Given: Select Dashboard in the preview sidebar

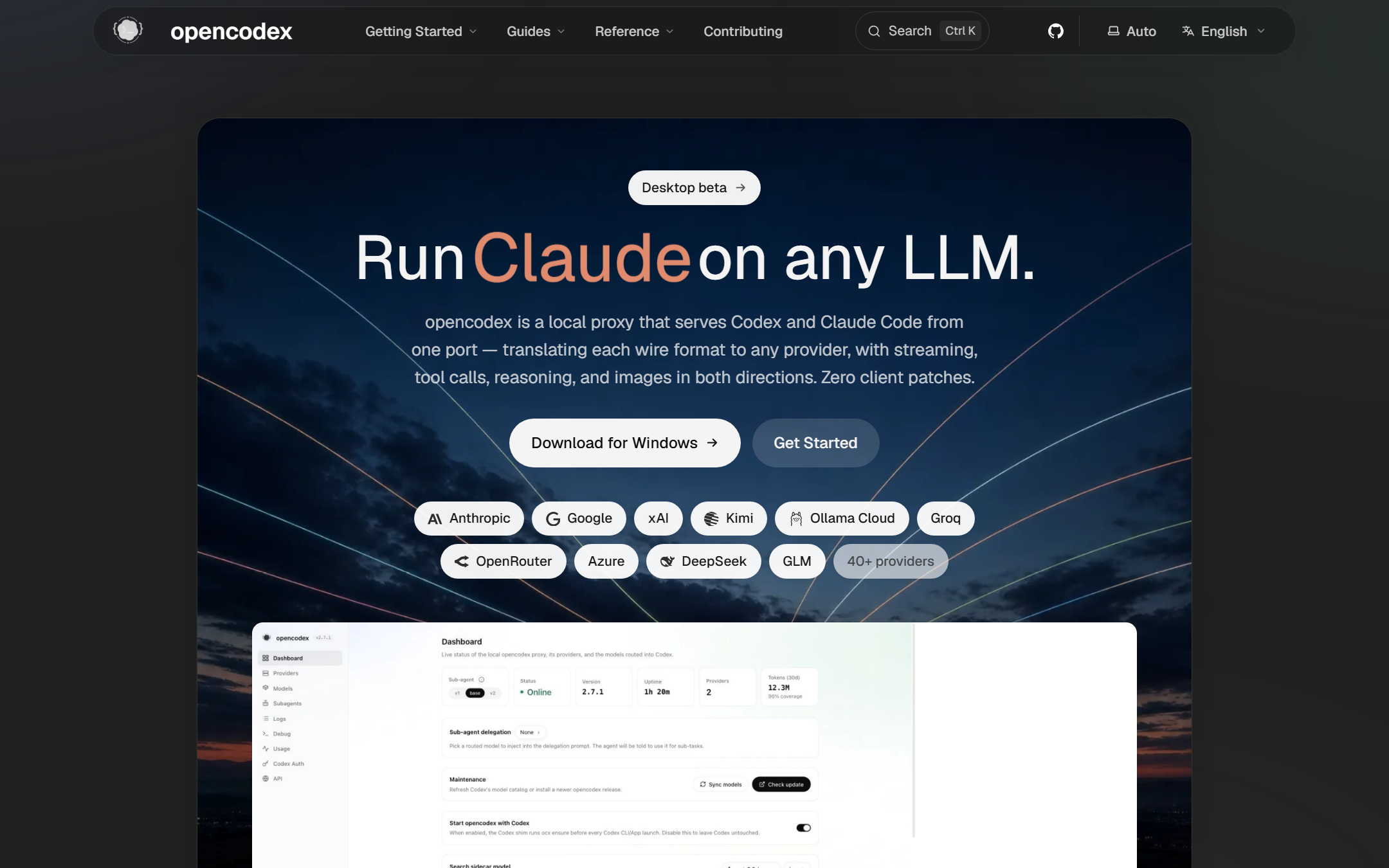Looking at the screenshot, I should pyautogui.click(x=300, y=658).
